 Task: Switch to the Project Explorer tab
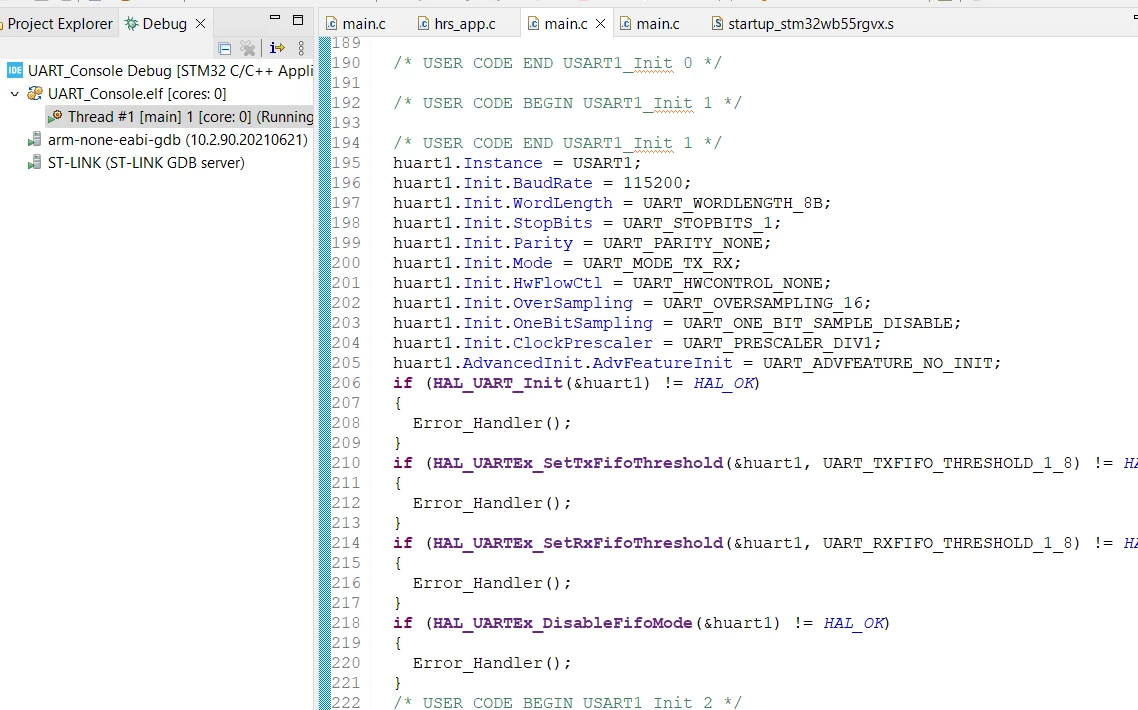pyautogui.click(x=60, y=24)
